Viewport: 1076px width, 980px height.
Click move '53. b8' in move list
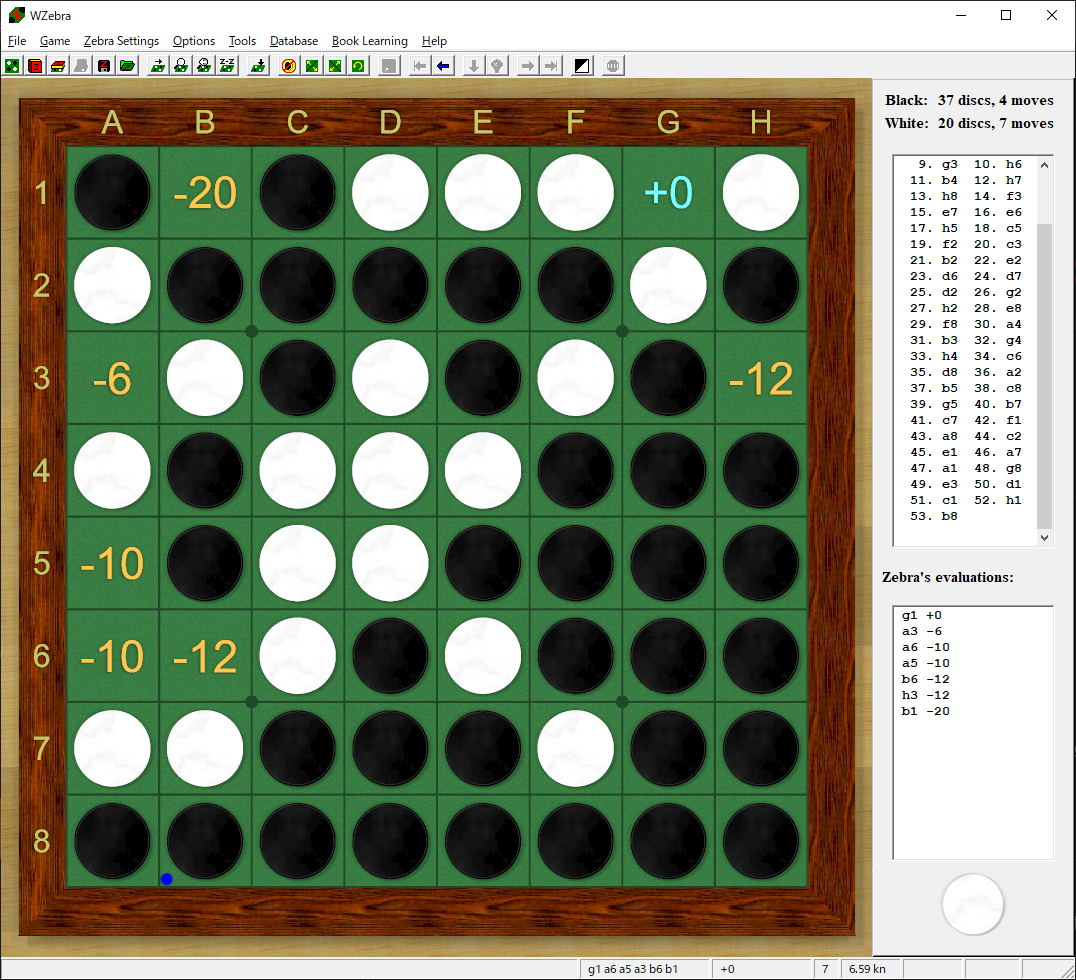[934, 516]
